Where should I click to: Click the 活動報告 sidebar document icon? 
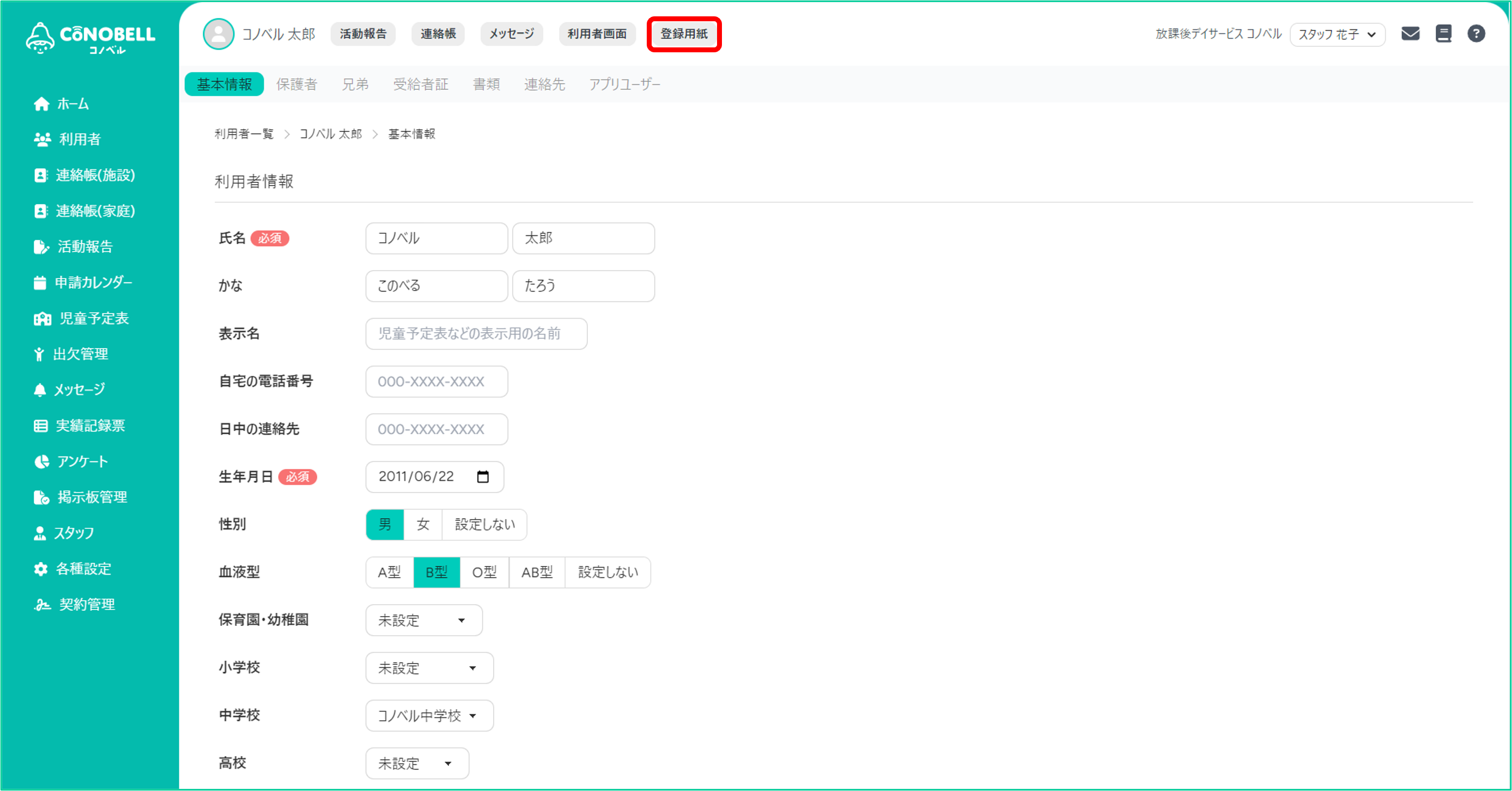[x=41, y=246]
